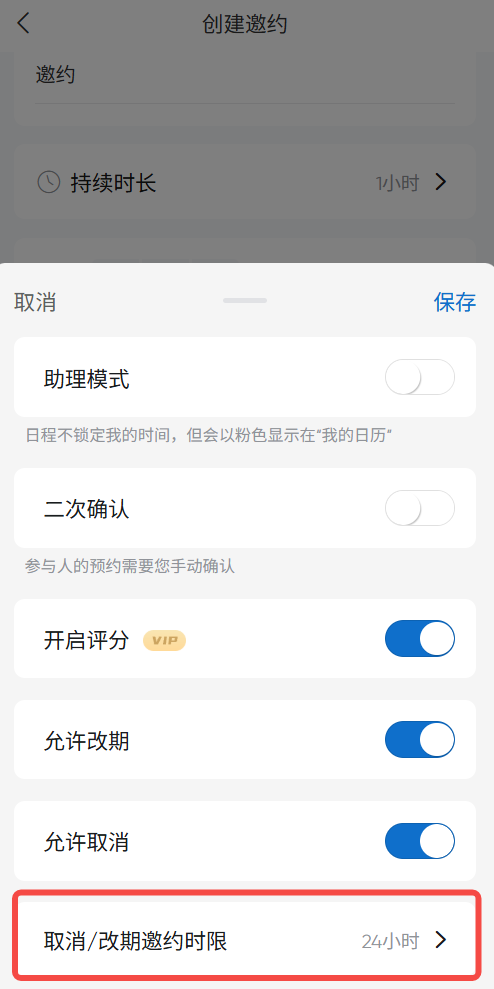
Task: Click the 1小时 duration value
Action: click(397, 183)
